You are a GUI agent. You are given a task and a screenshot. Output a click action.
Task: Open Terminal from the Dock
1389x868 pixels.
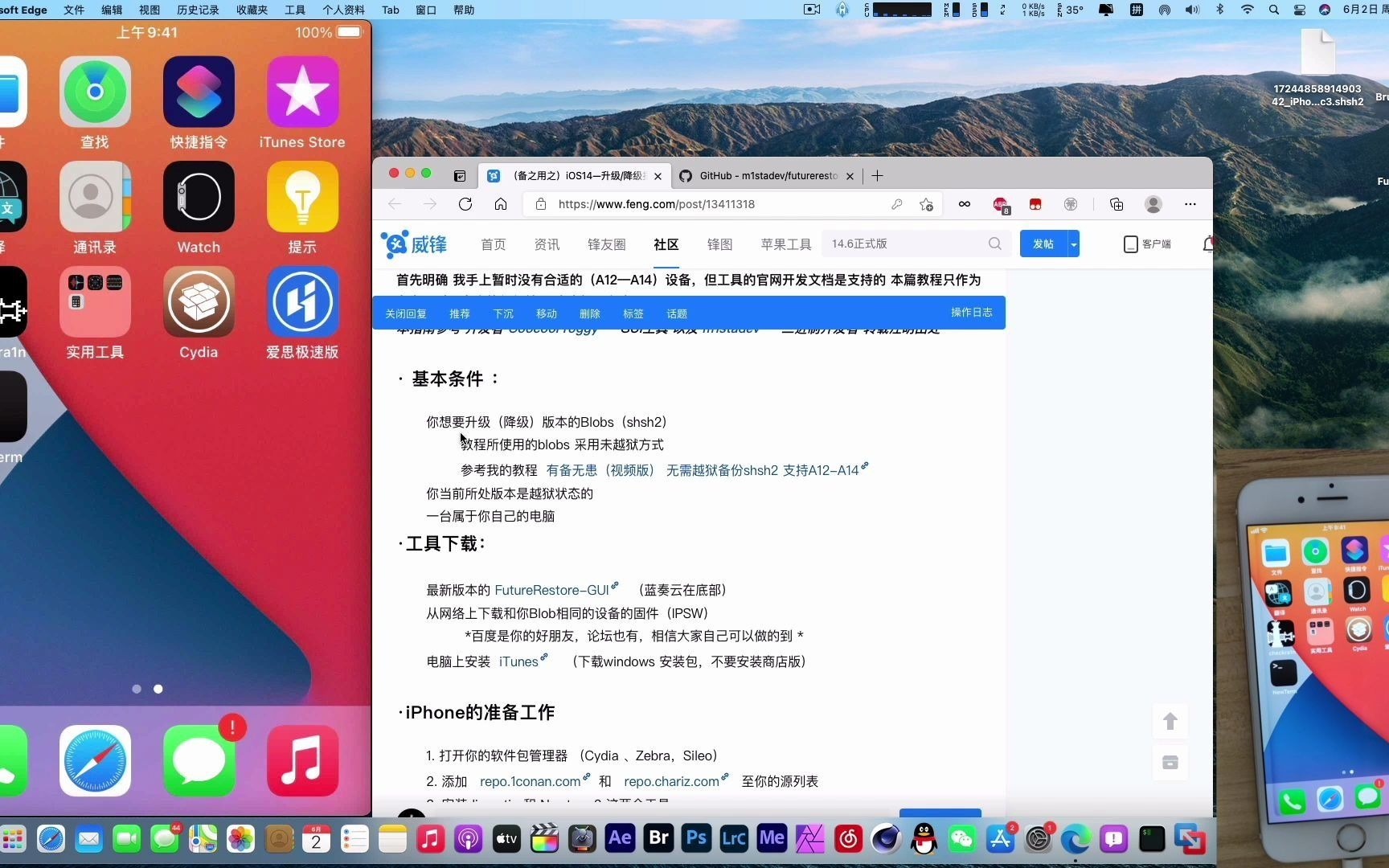[1152, 839]
